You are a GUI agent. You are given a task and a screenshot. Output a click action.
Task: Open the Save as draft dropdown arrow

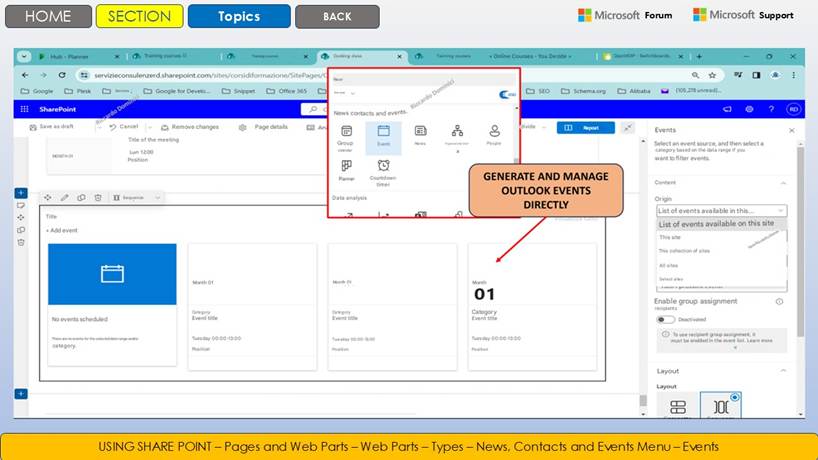(95, 127)
